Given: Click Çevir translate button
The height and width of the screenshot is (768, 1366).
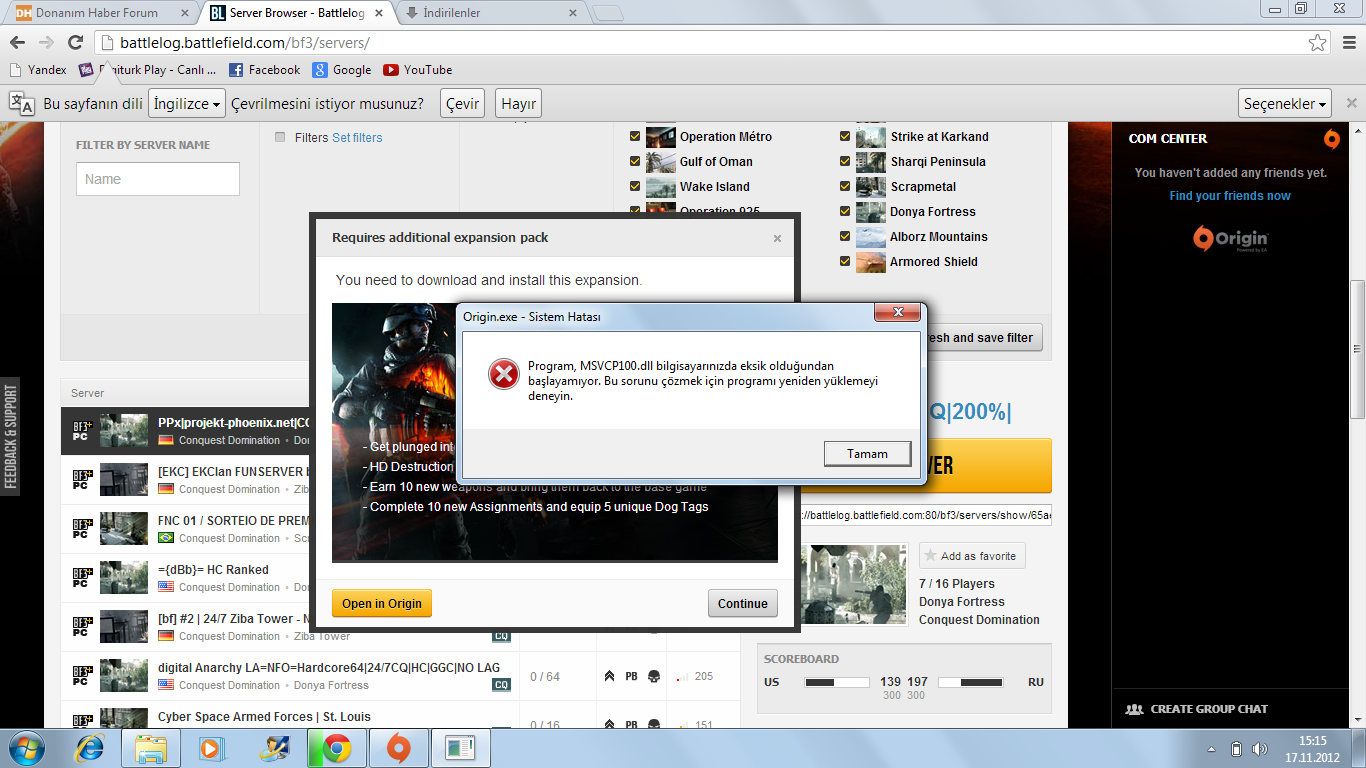Looking at the screenshot, I should [x=462, y=104].
